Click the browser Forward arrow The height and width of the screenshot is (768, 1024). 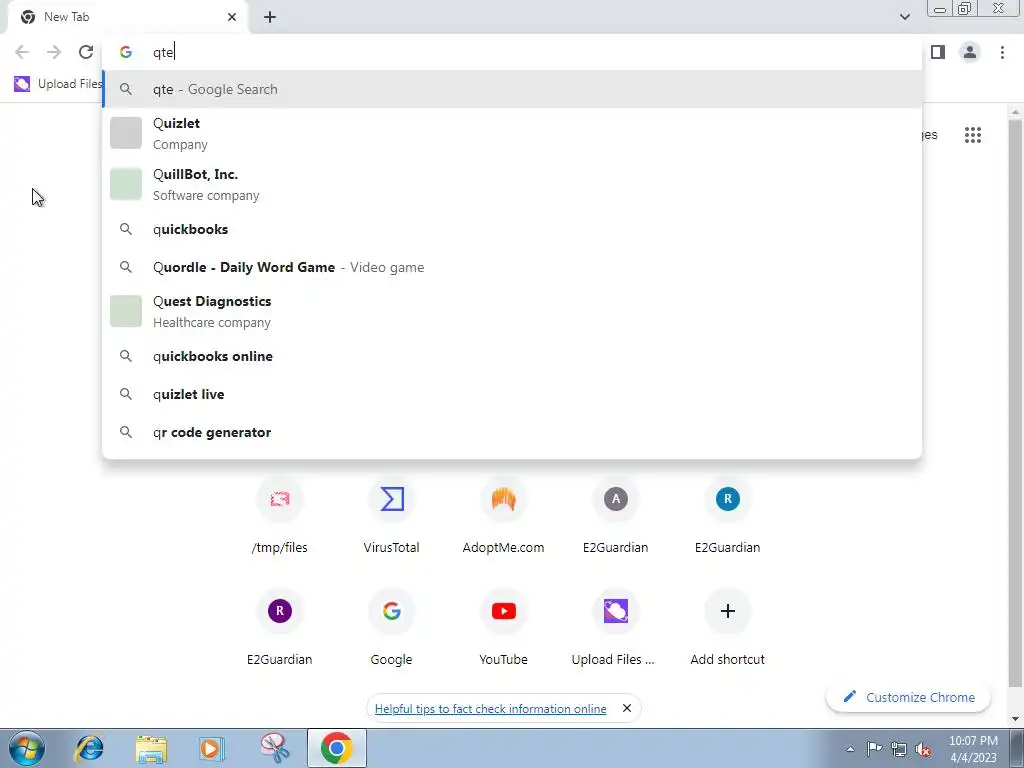click(54, 52)
